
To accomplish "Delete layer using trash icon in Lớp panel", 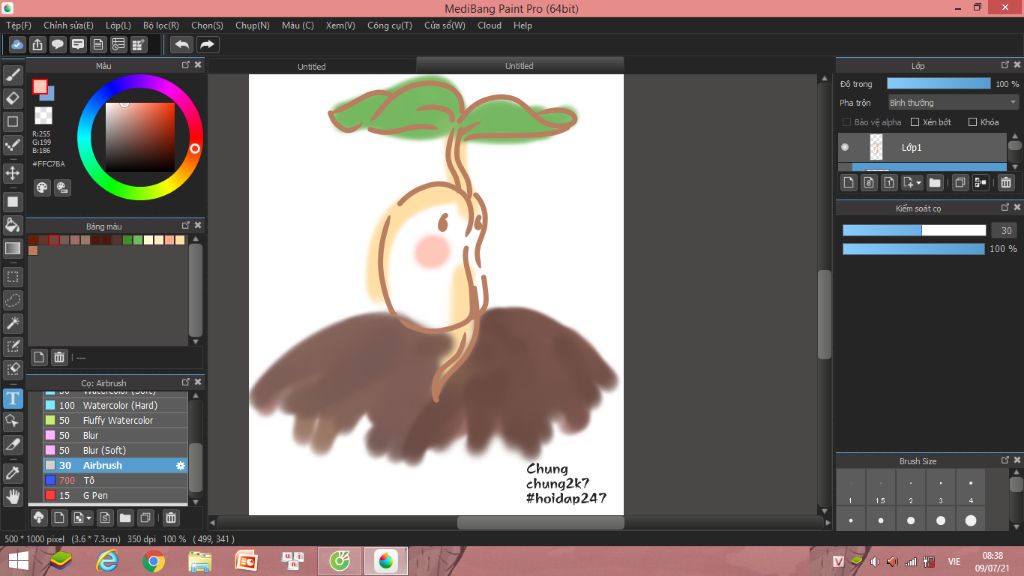I will point(1006,183).
